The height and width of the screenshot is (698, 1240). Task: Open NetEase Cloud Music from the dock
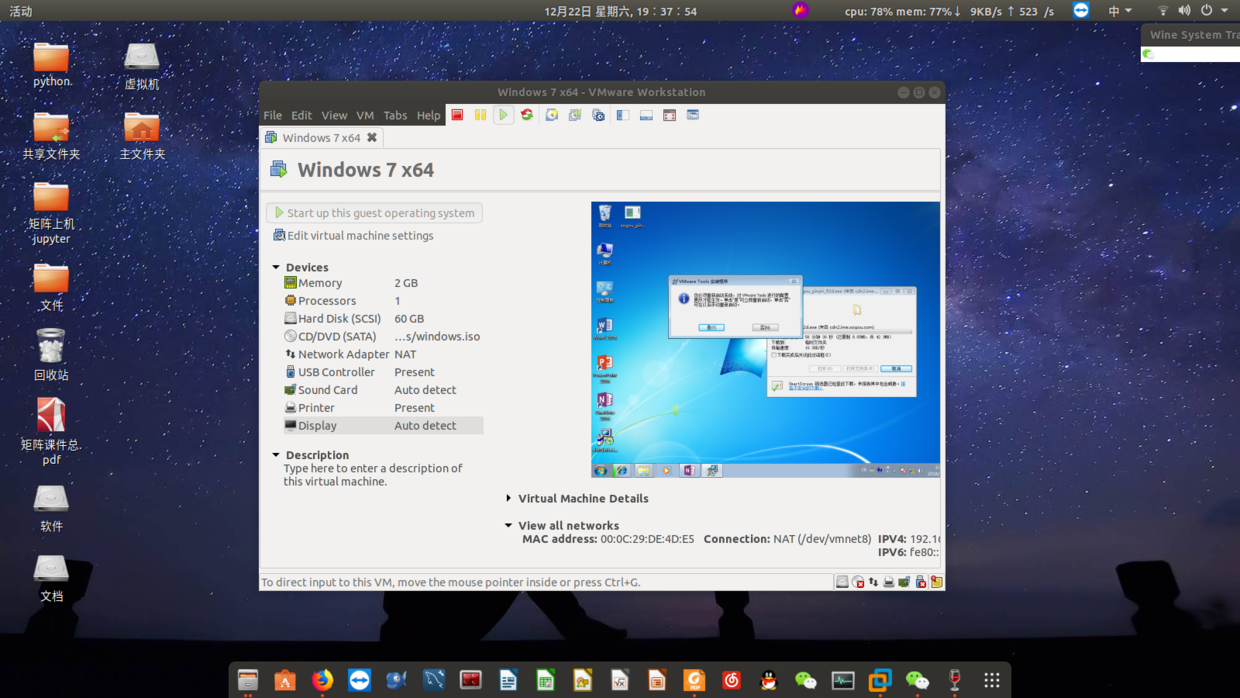click(731, 680)
